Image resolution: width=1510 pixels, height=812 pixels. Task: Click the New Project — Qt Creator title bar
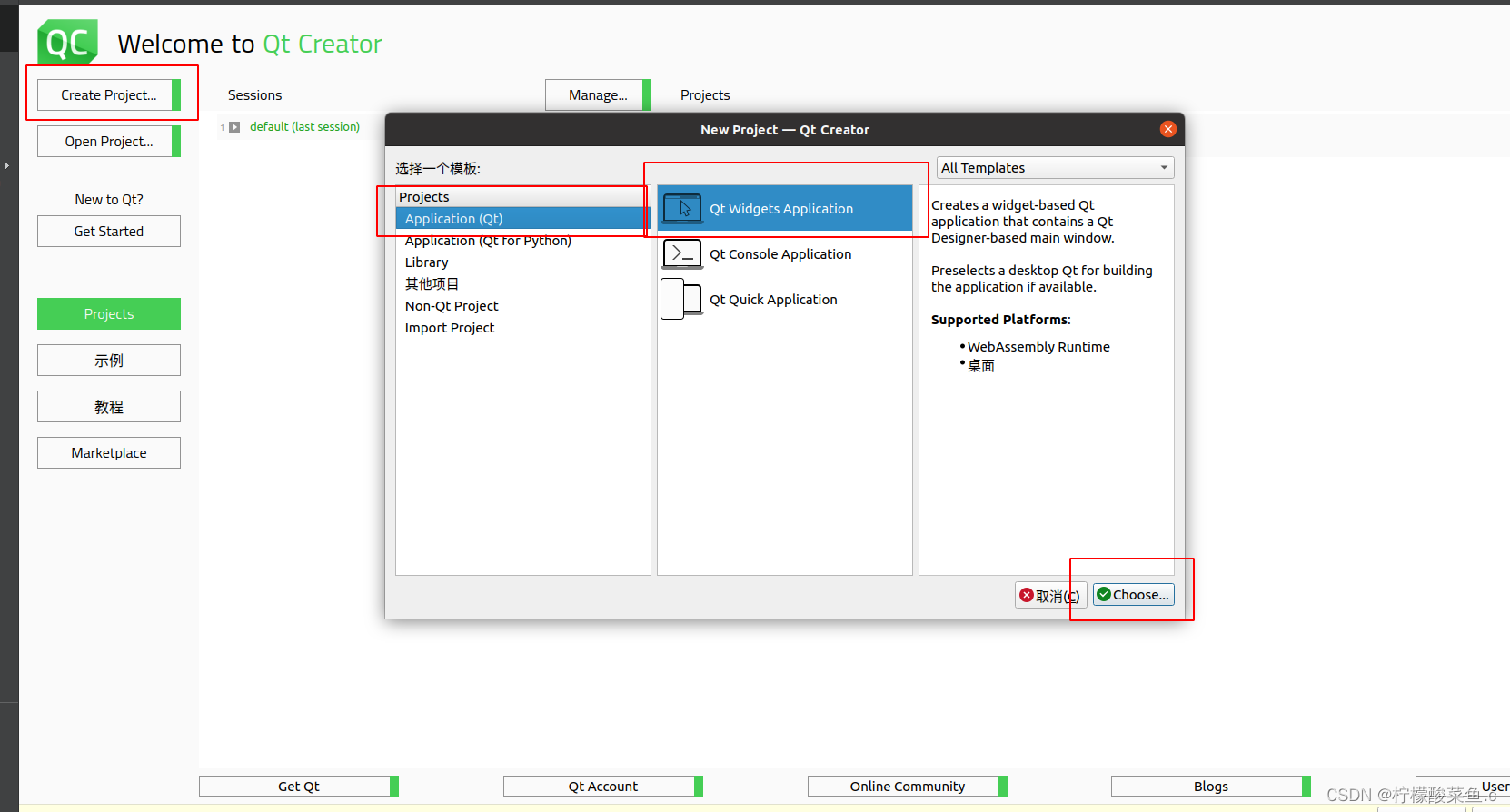pos(785,130)
